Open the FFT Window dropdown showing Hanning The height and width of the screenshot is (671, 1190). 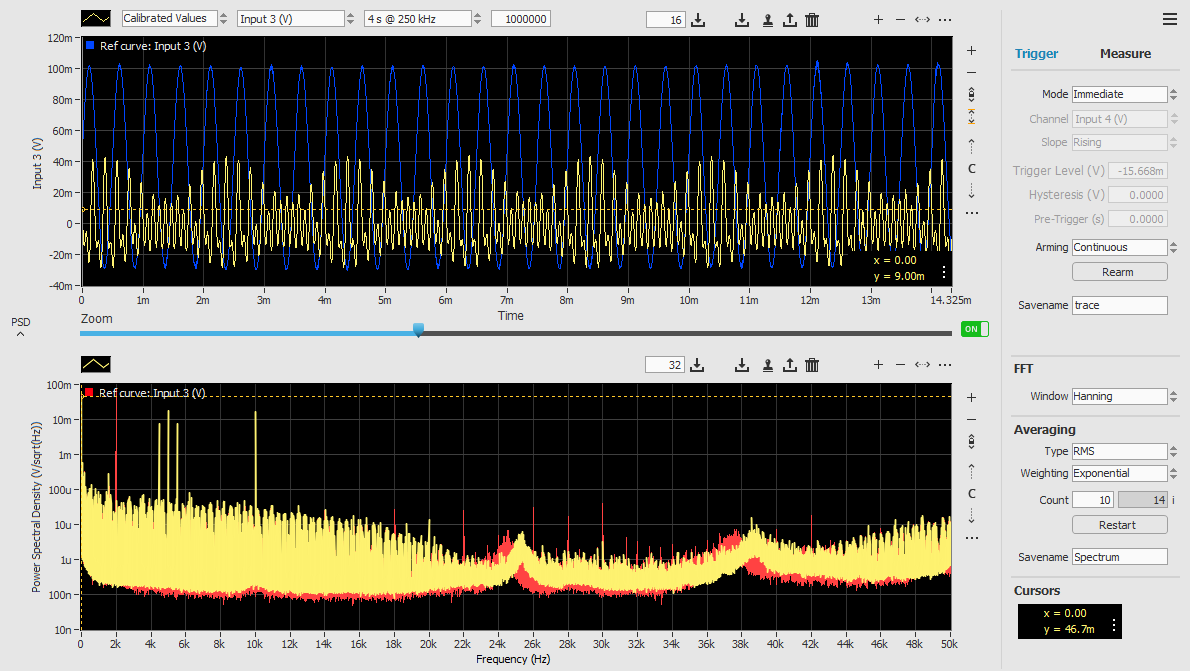coord(1119,396)
